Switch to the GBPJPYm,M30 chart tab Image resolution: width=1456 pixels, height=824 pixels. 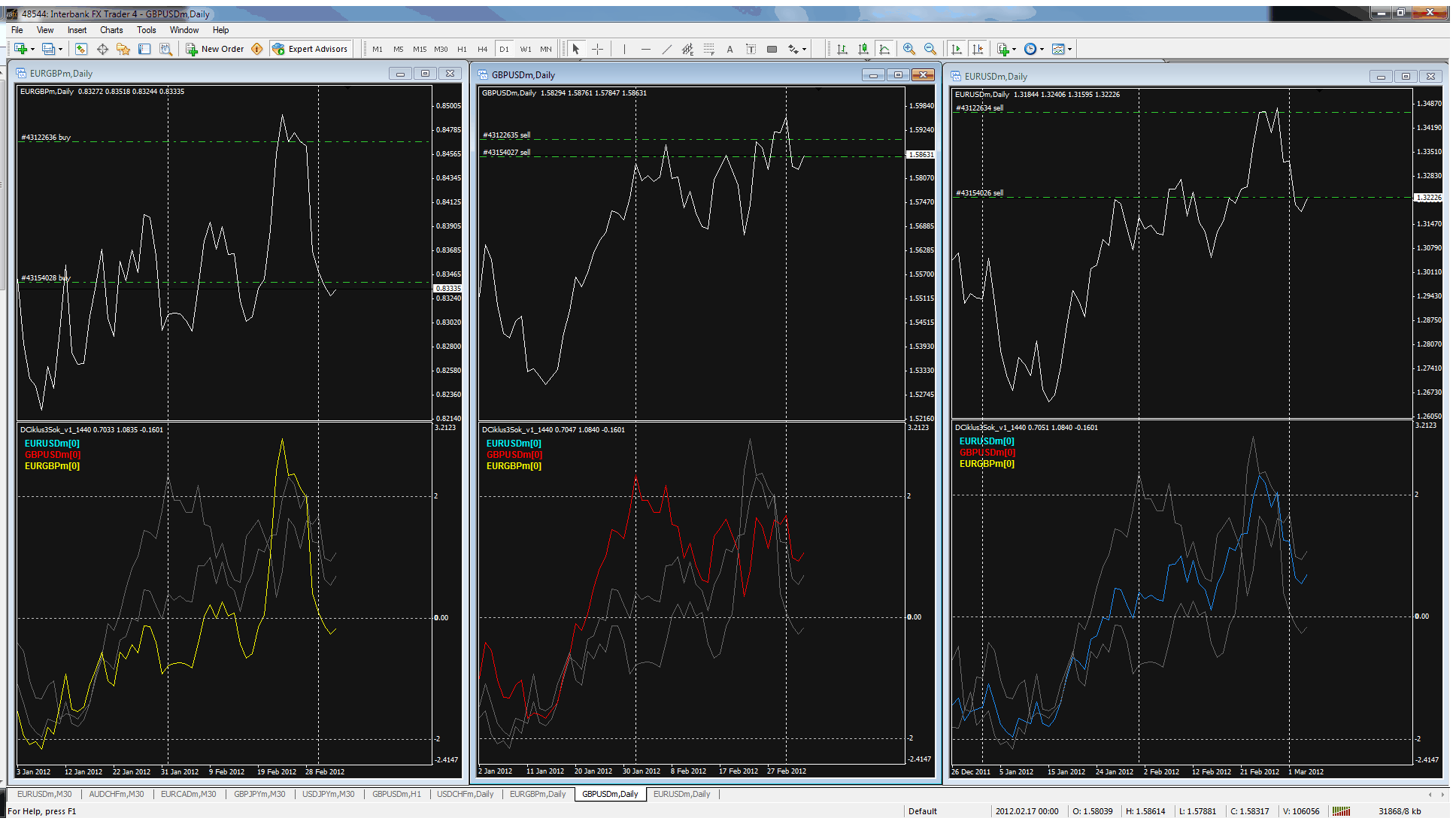259,794
